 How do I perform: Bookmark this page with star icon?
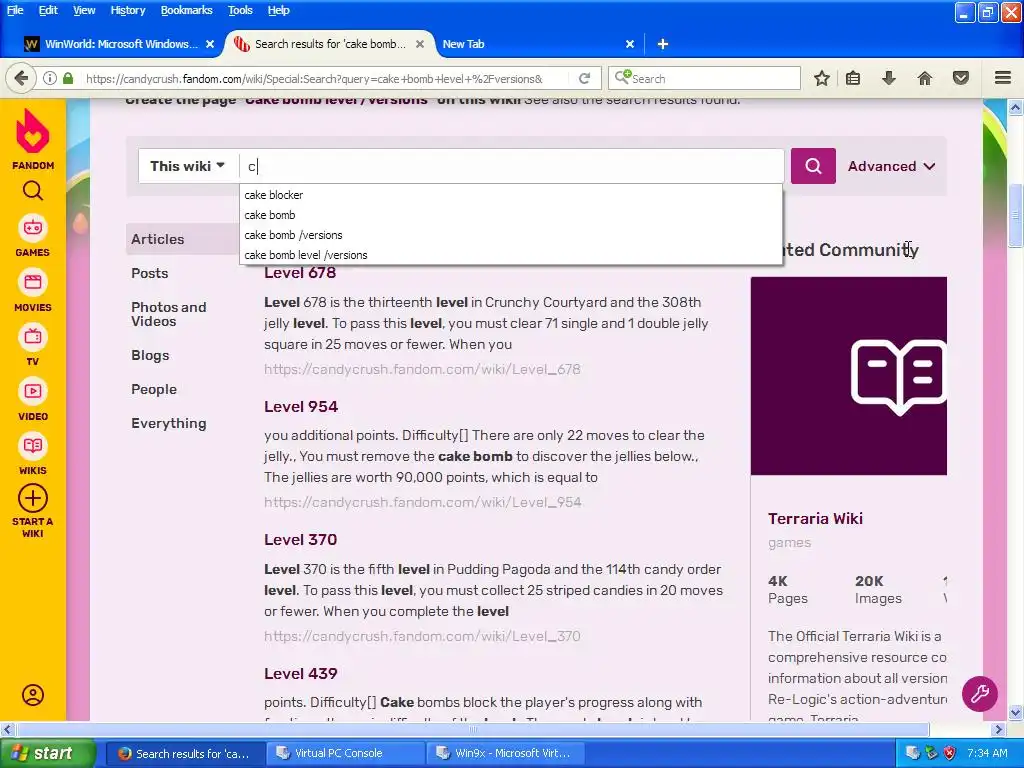coord(822,78)
